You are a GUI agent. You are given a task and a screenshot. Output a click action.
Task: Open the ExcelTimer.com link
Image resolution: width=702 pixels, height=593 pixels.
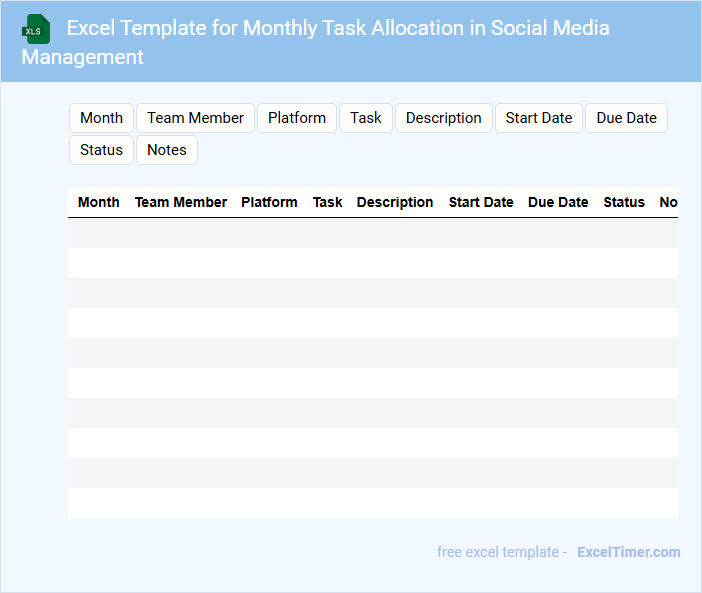pos(628,552)
